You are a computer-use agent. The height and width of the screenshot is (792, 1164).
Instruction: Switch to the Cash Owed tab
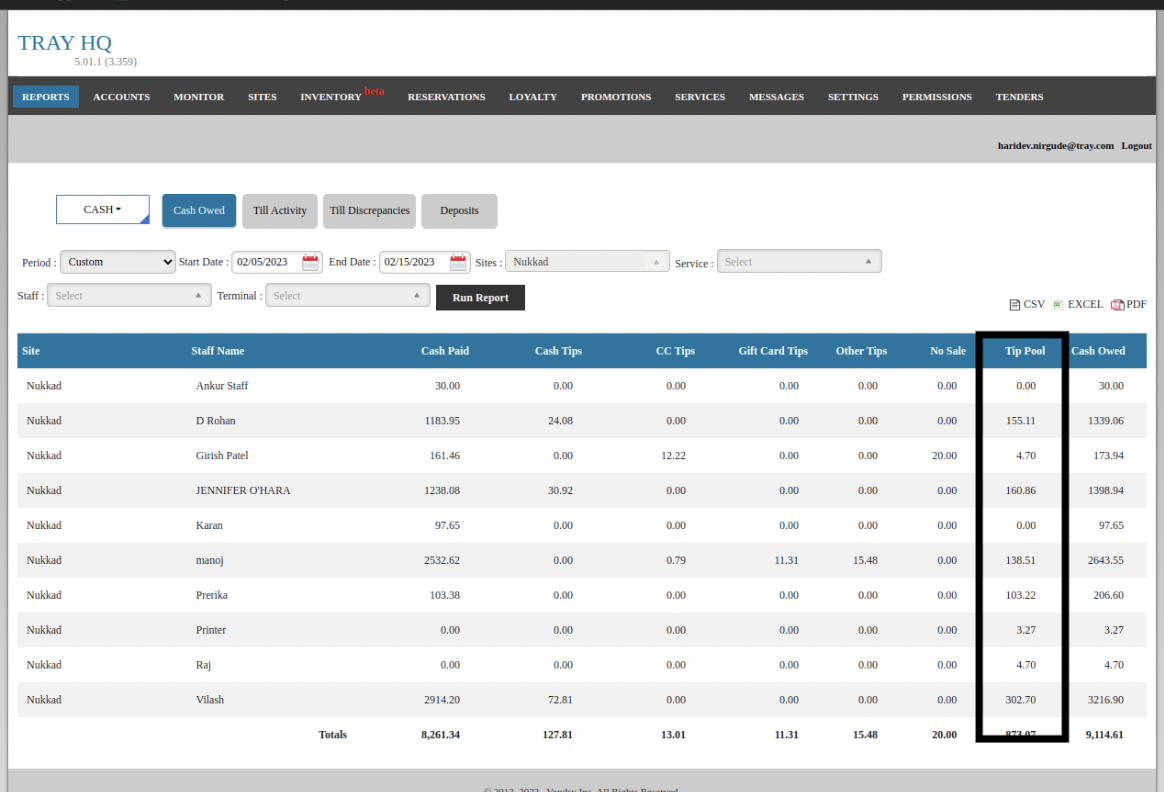(199, 211)
